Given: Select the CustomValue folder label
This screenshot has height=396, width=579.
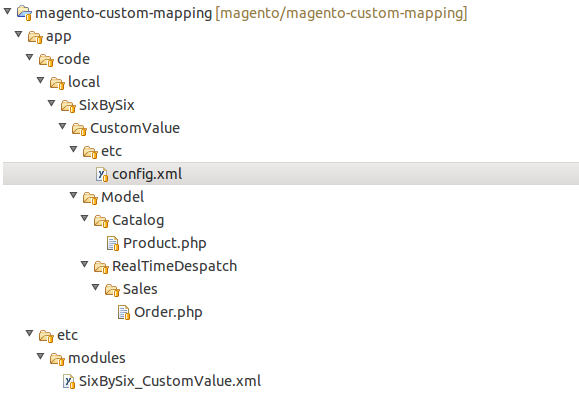Looking at the screenshot, I should pos(135,128).
